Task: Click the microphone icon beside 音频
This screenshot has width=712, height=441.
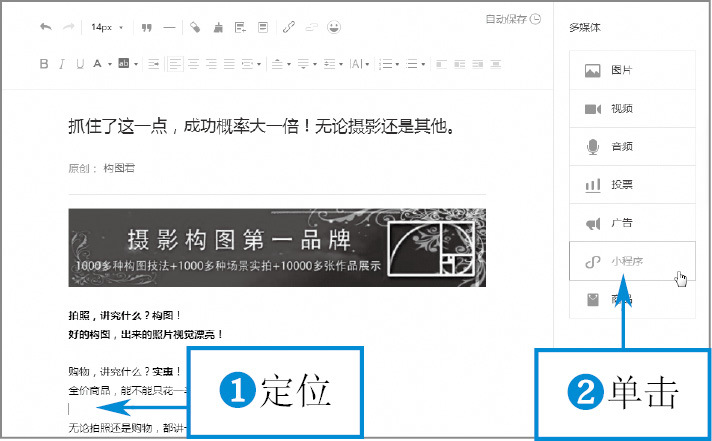Action: tap(593, 147)
